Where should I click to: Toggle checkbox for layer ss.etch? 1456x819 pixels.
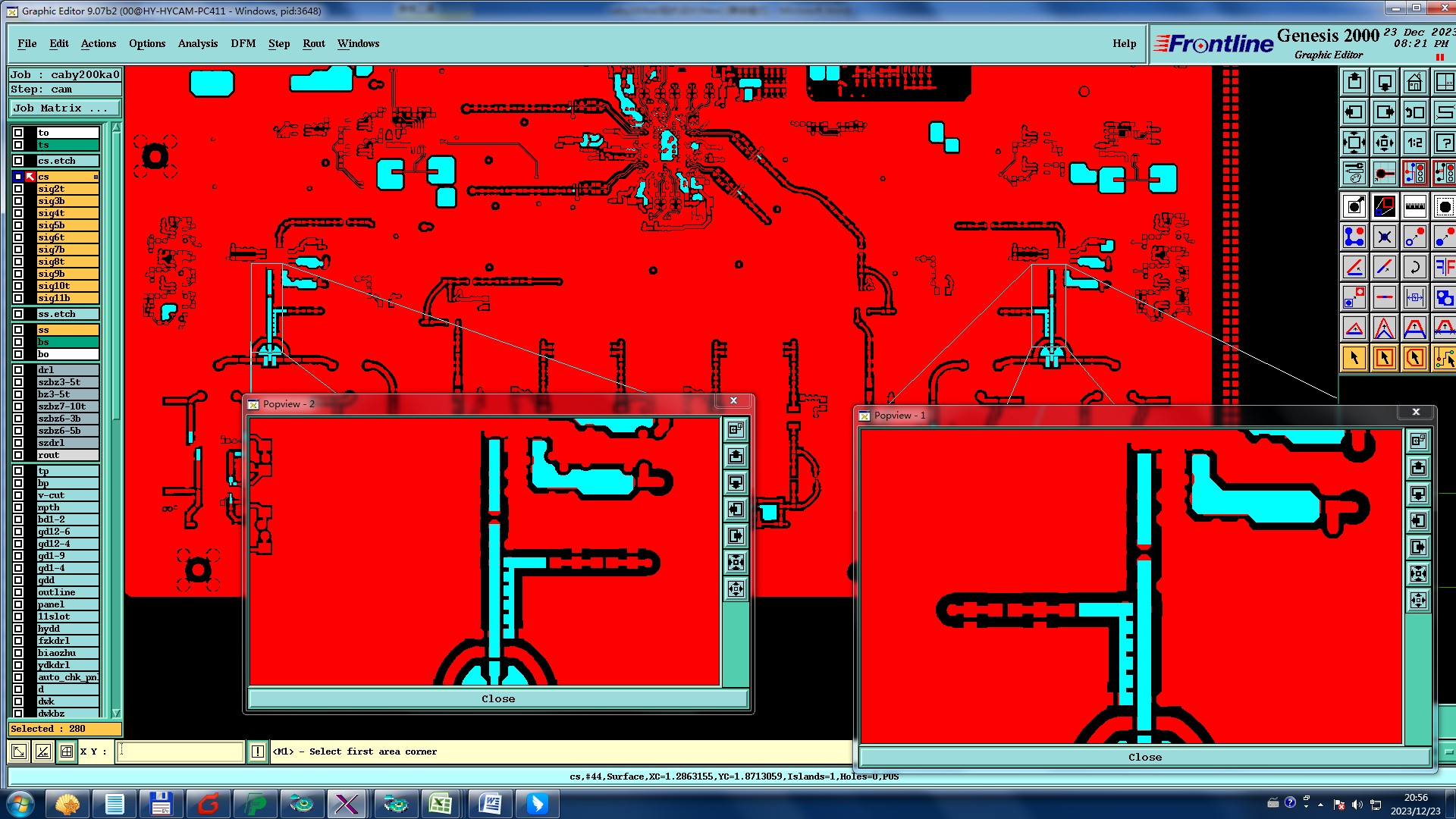tap(18, 314)
